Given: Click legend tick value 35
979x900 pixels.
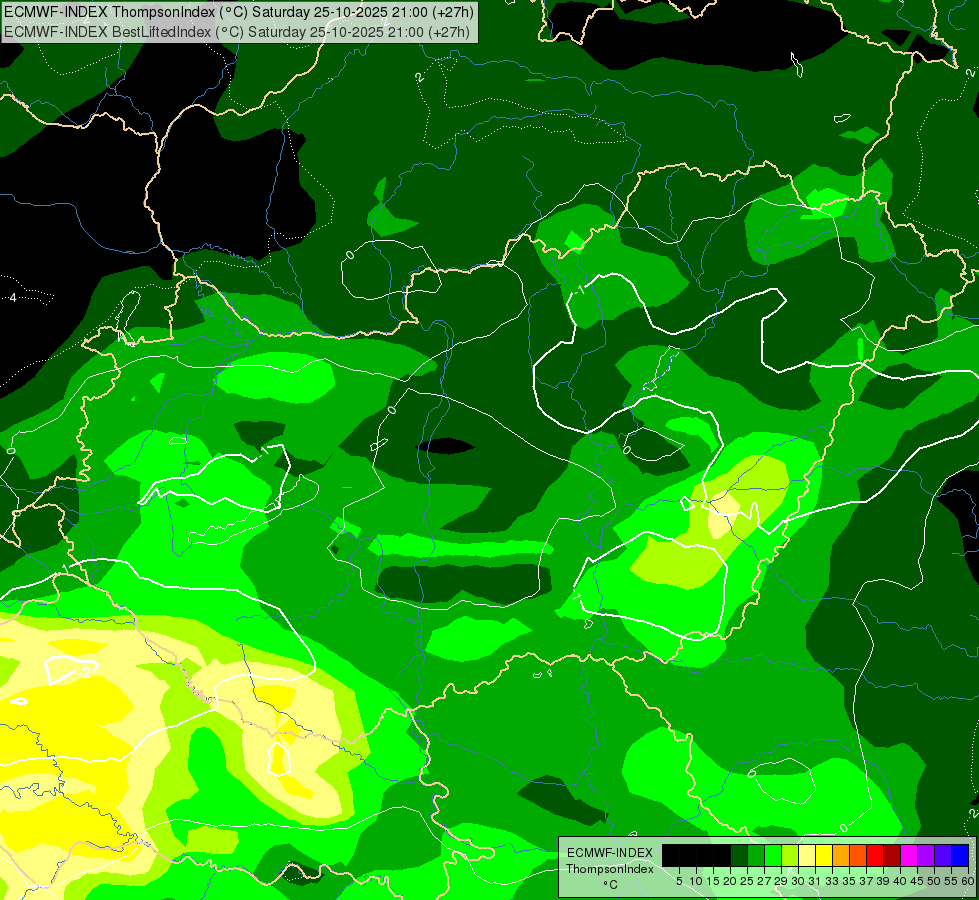Looking at the screenshot, I should tap(850, 881).
